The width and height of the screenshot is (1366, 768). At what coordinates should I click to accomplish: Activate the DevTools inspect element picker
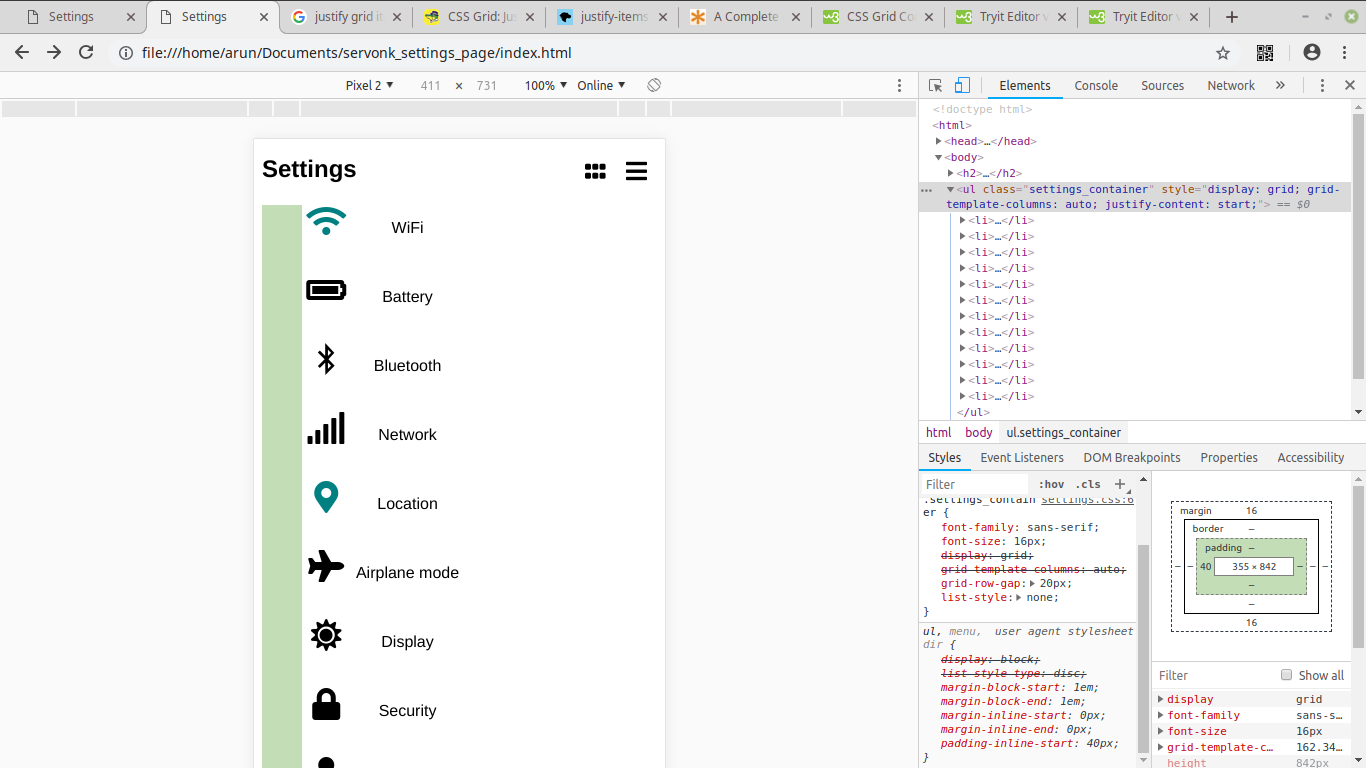click(x=936, y=86)
